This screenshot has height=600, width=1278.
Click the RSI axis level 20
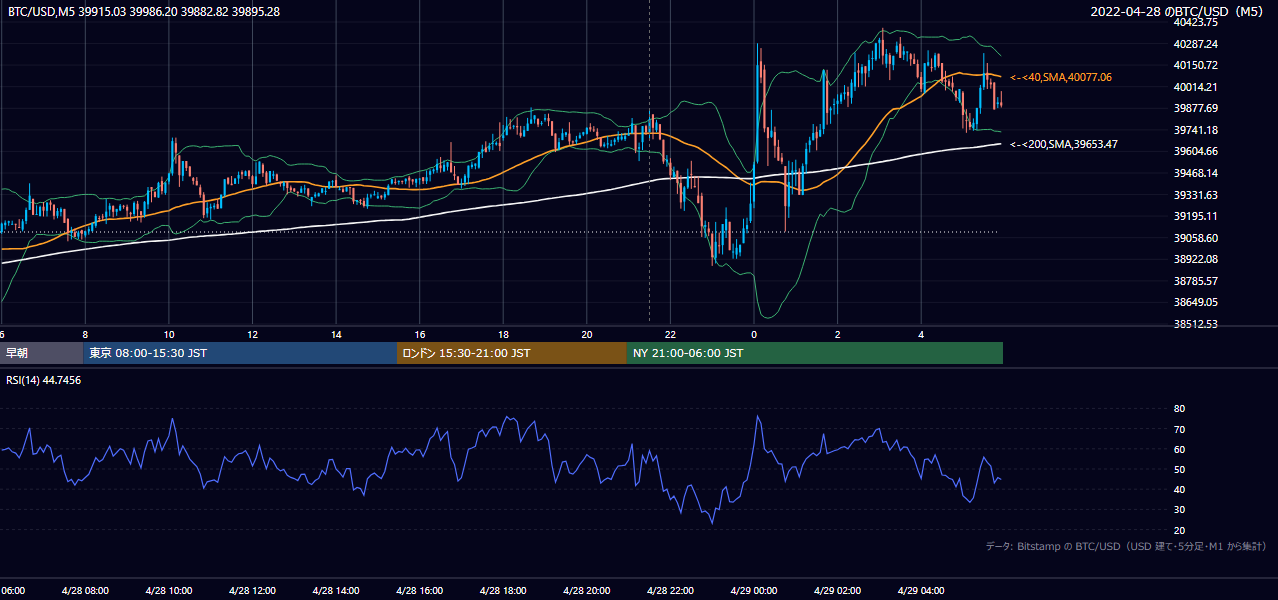click(x=1179, y=530)
